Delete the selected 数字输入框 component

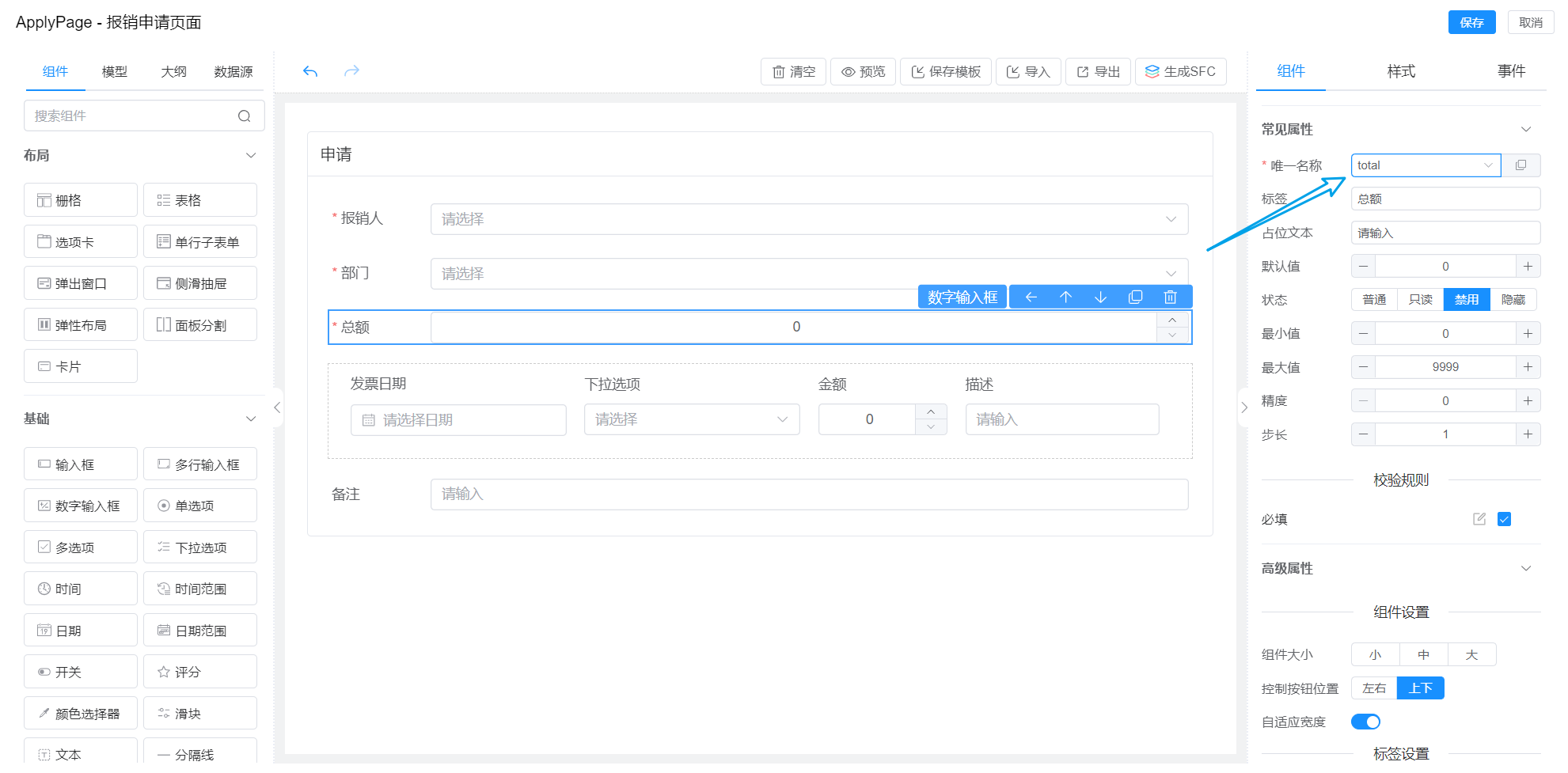(1170, 297)
